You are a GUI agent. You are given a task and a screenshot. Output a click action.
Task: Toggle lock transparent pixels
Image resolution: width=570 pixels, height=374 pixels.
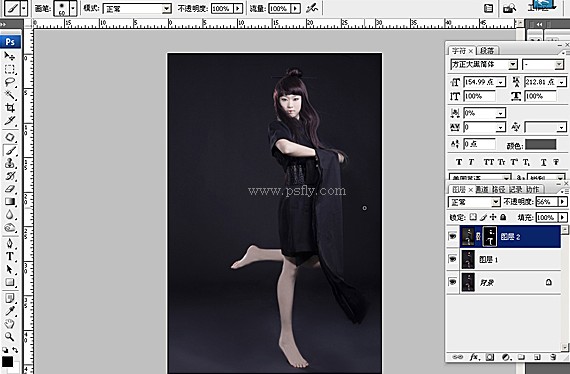(473, 217)
